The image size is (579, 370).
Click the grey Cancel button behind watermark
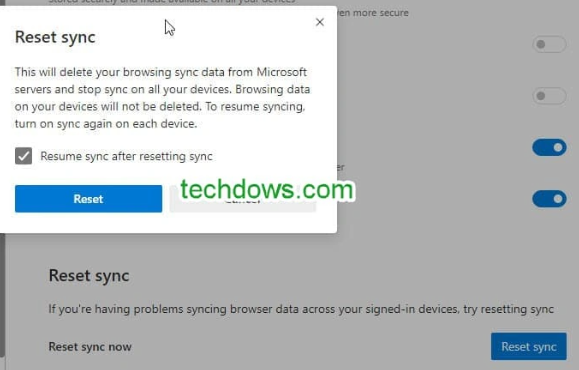pos(243,199)
